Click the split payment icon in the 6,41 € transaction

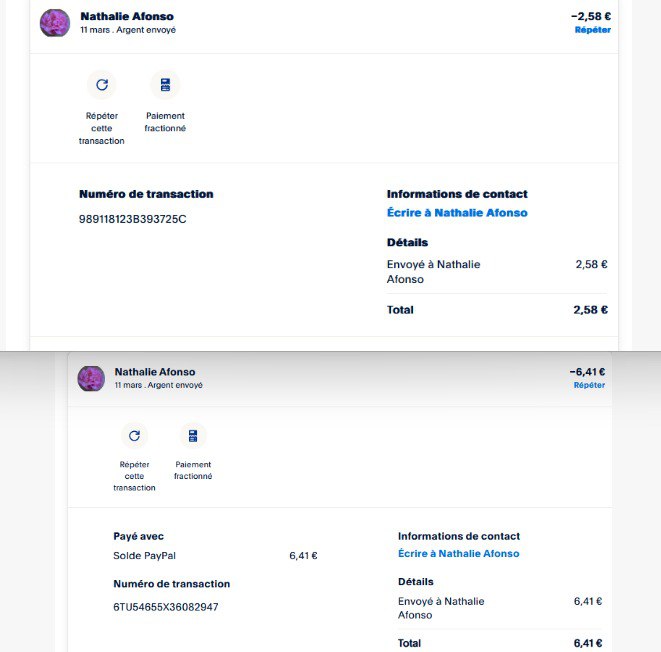pyautogui.click(x=193, y=435)
